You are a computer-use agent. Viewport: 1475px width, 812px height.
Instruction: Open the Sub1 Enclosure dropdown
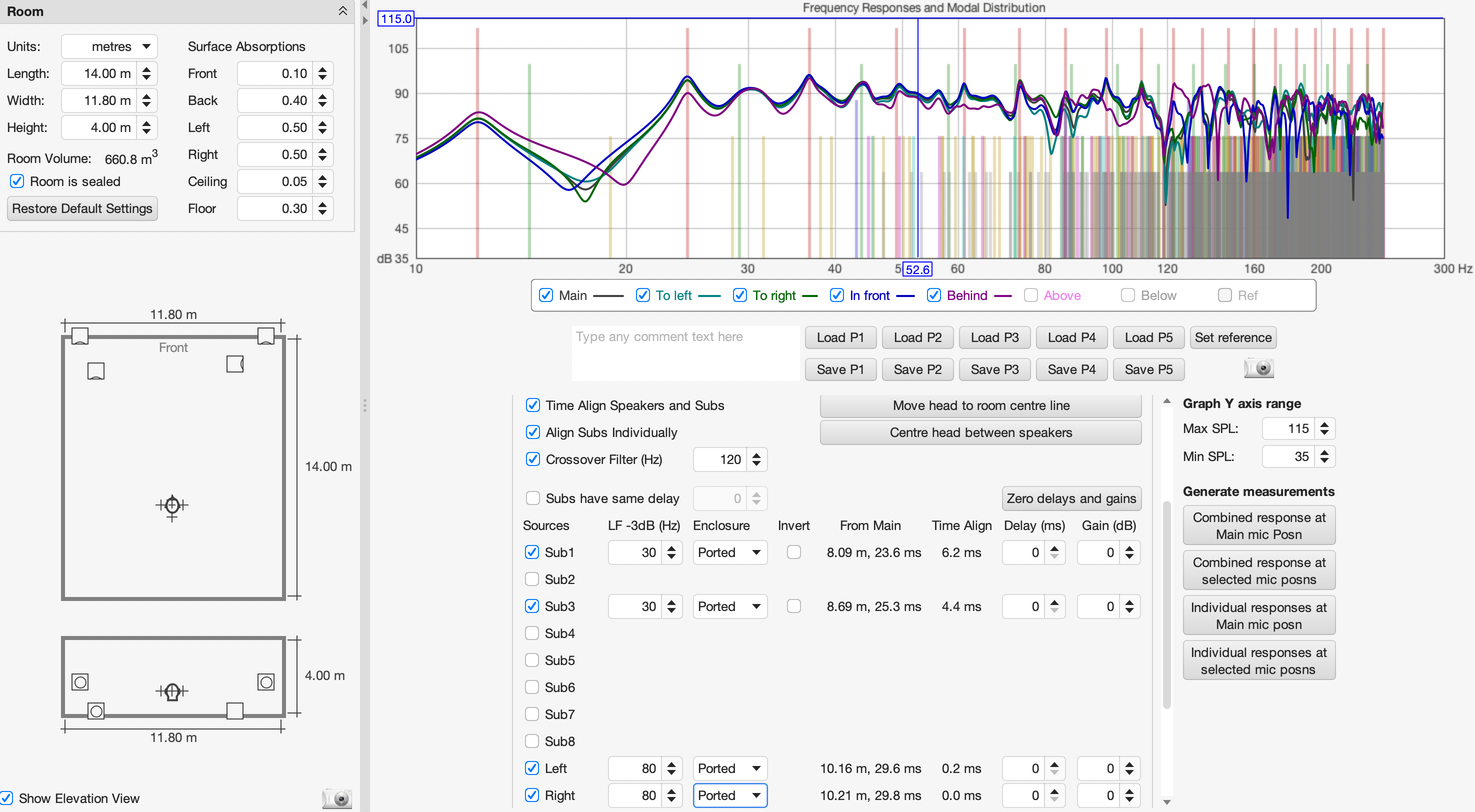[x=729, y=552]
